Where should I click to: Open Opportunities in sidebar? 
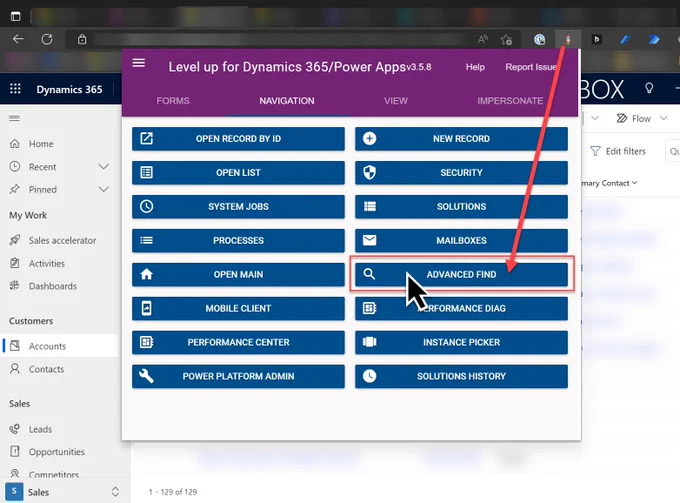point(56,452)
